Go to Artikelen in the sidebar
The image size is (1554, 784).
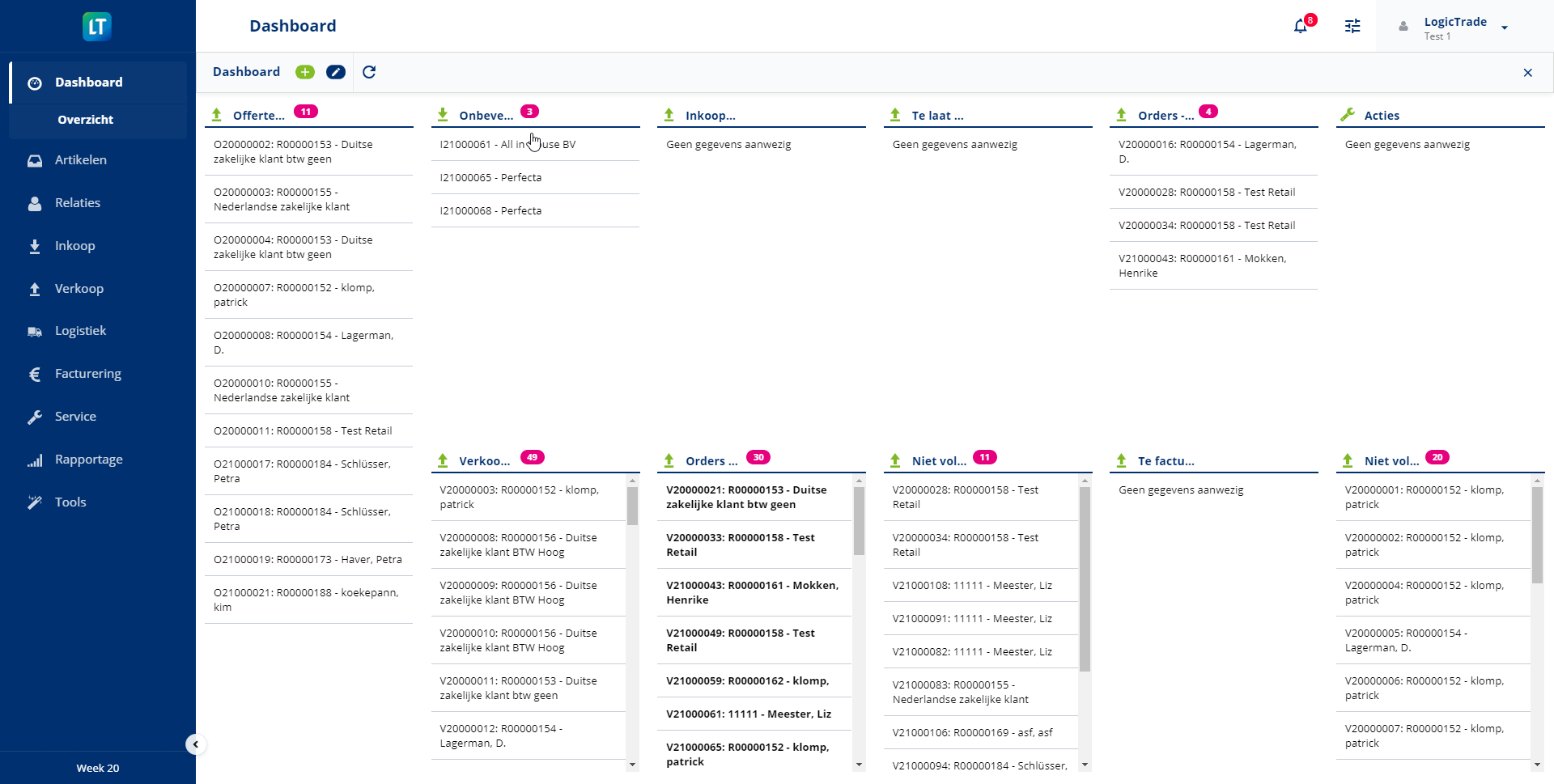click(80, 160)
